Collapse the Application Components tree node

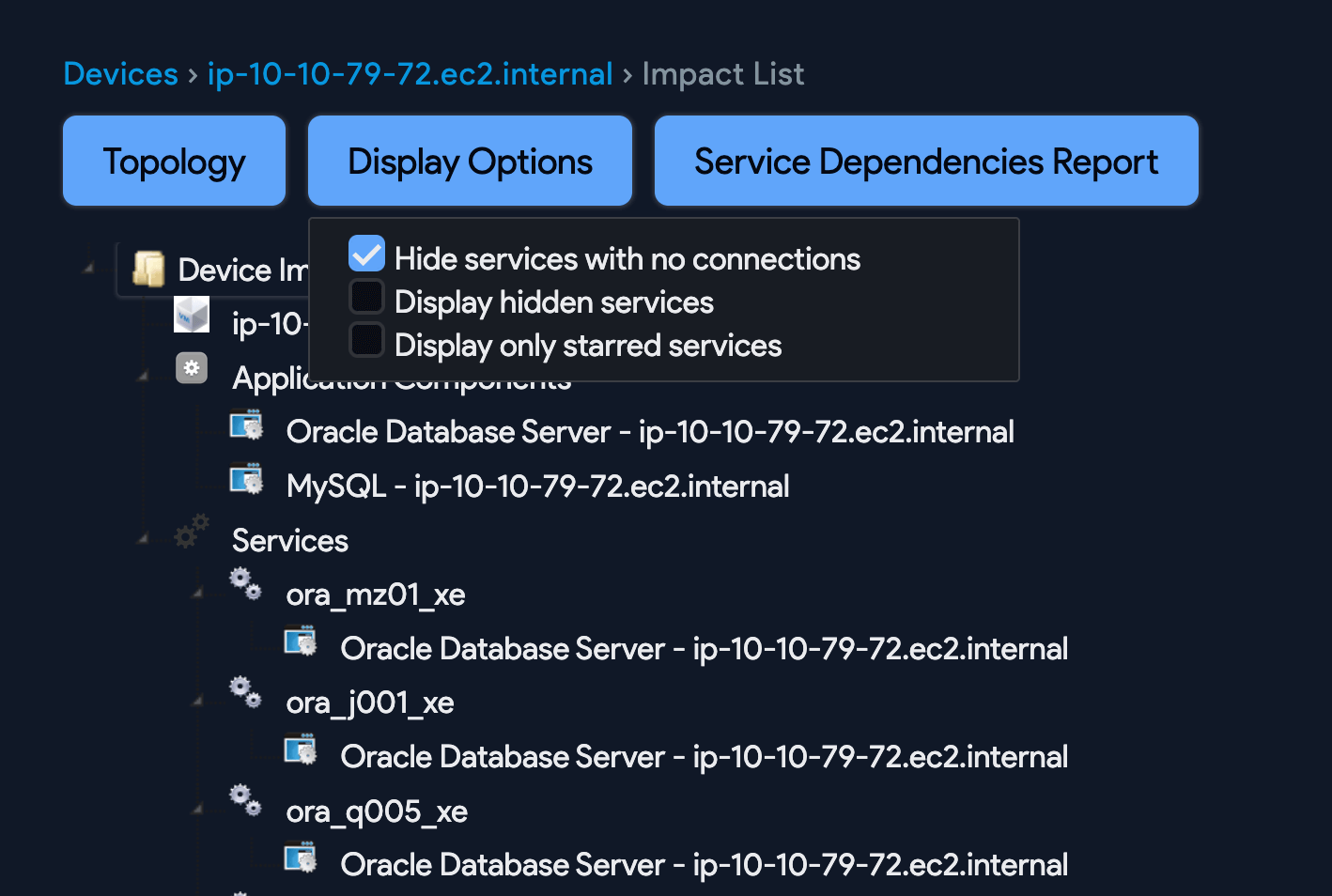[142, 376]
